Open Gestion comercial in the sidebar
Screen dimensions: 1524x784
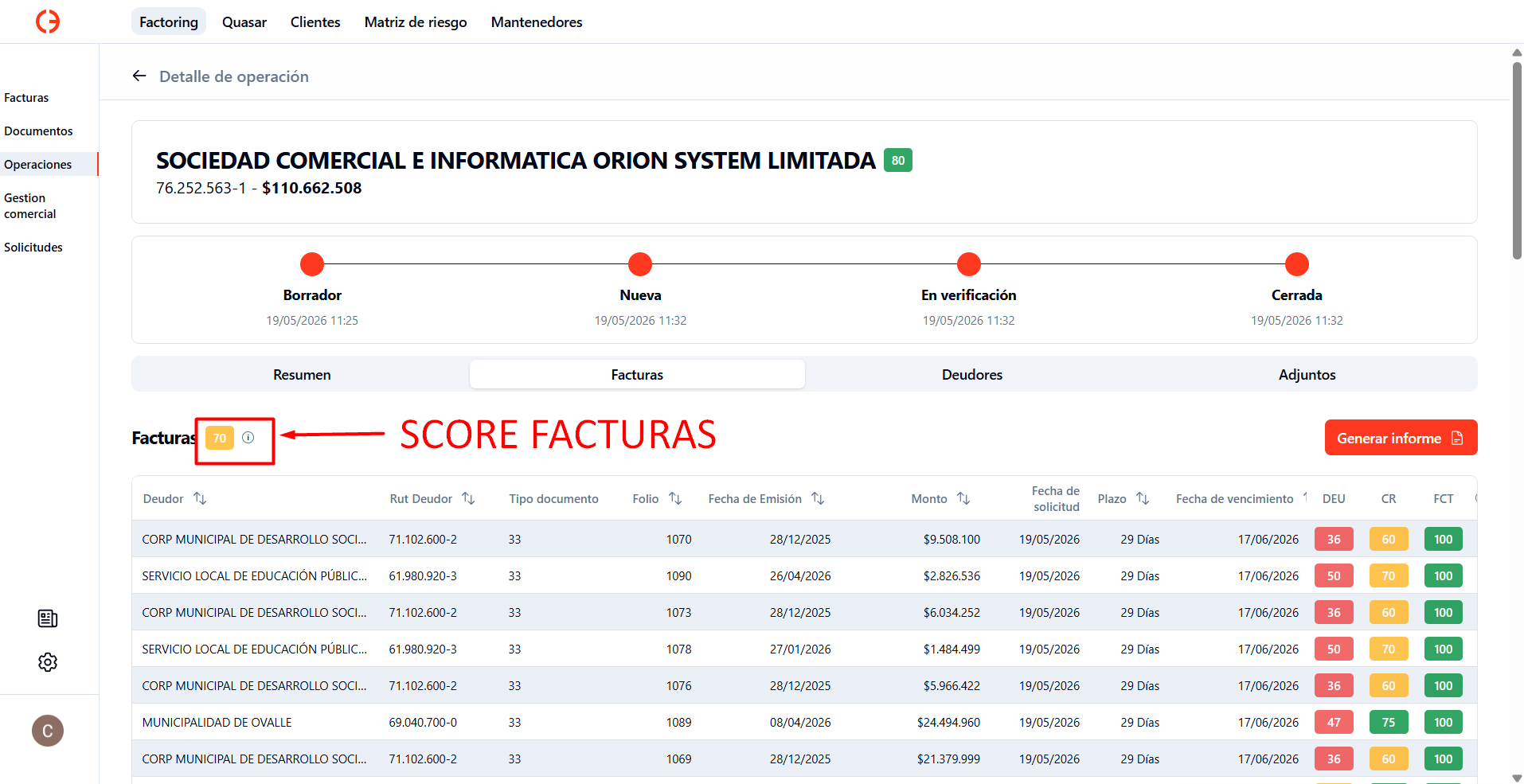pos(30,206)
